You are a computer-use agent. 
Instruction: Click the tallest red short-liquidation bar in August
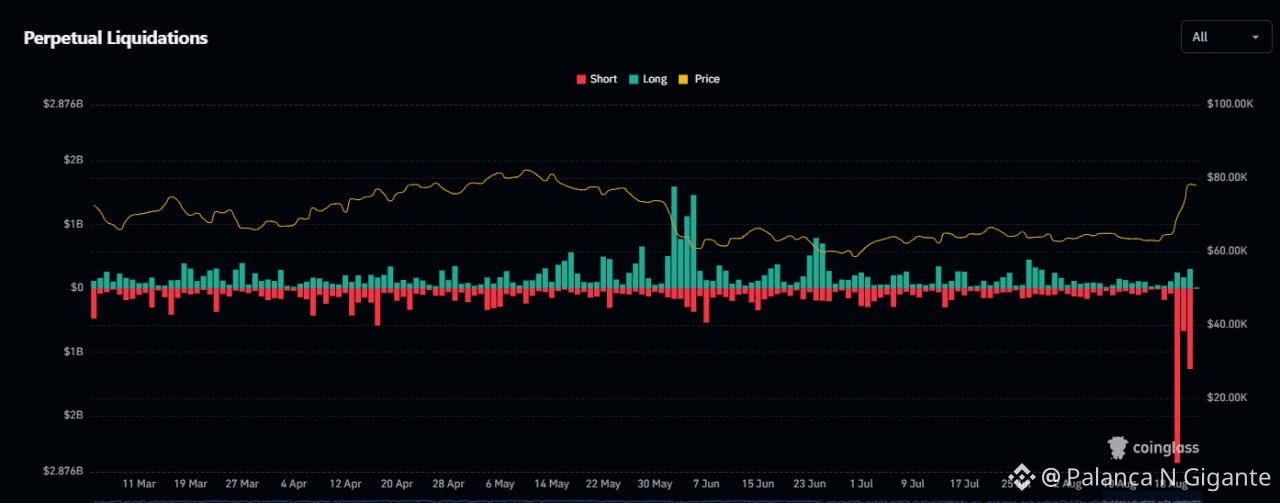1177,375
